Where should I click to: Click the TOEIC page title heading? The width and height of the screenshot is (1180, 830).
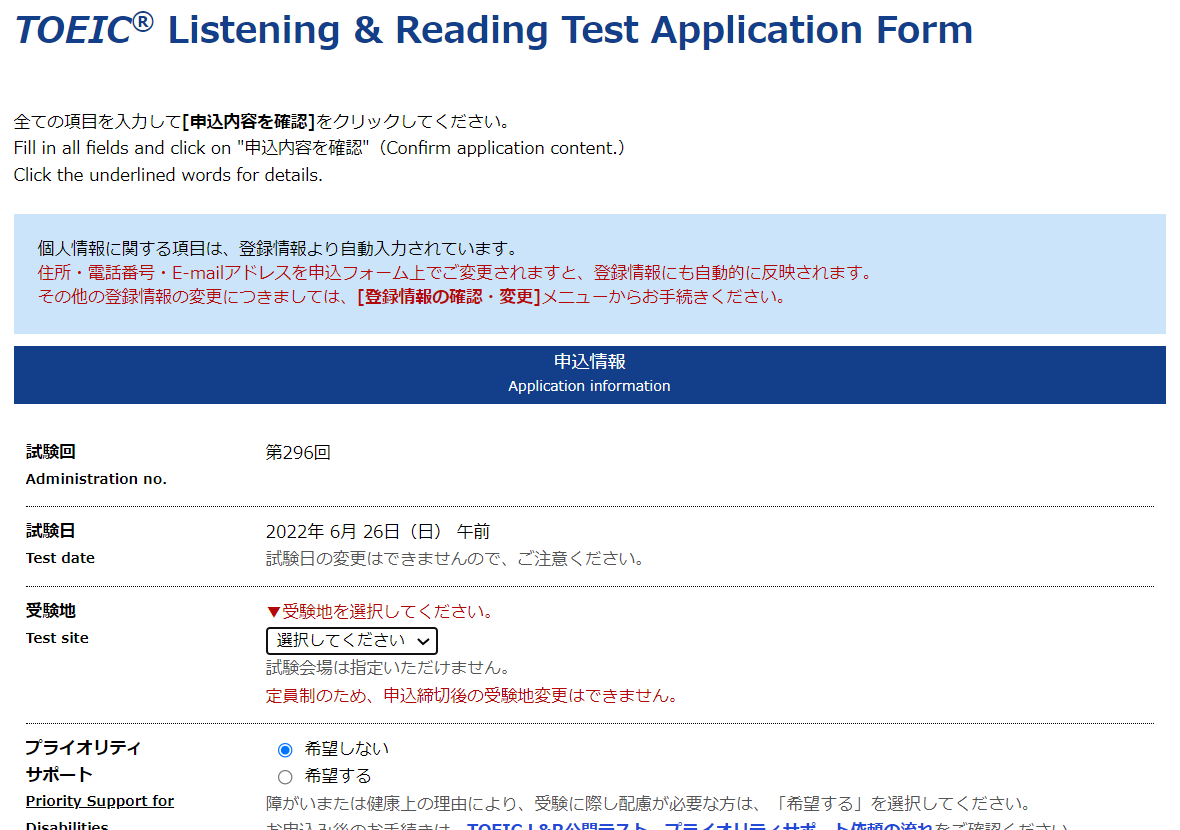pyautogui.click(x=490, y=29)
